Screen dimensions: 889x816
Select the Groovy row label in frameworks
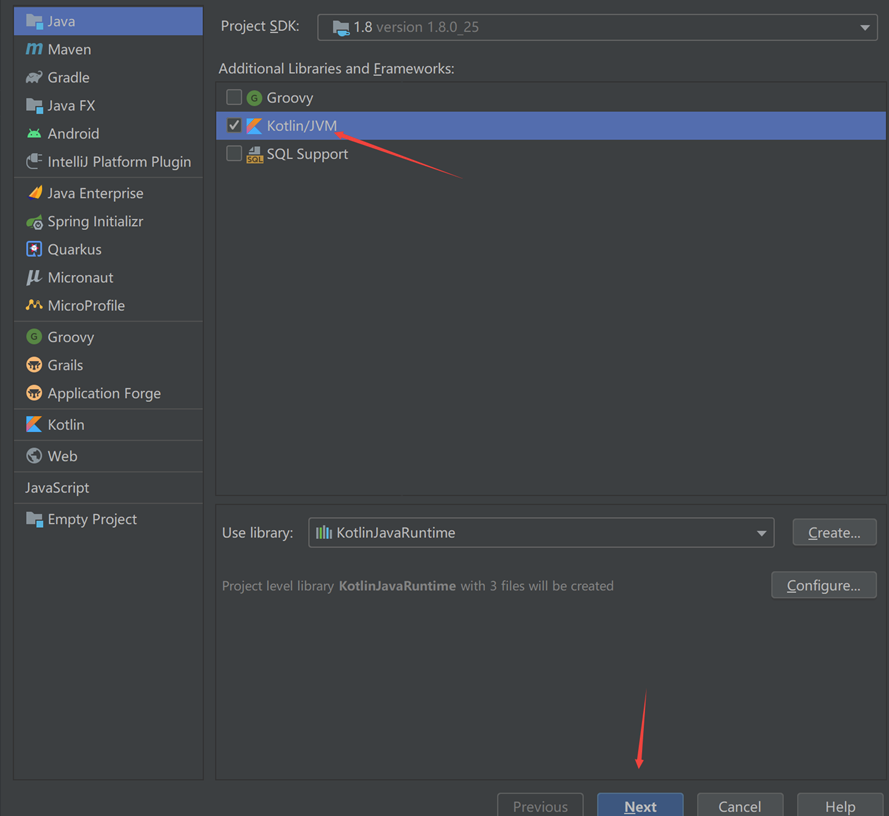coord(290,98)
